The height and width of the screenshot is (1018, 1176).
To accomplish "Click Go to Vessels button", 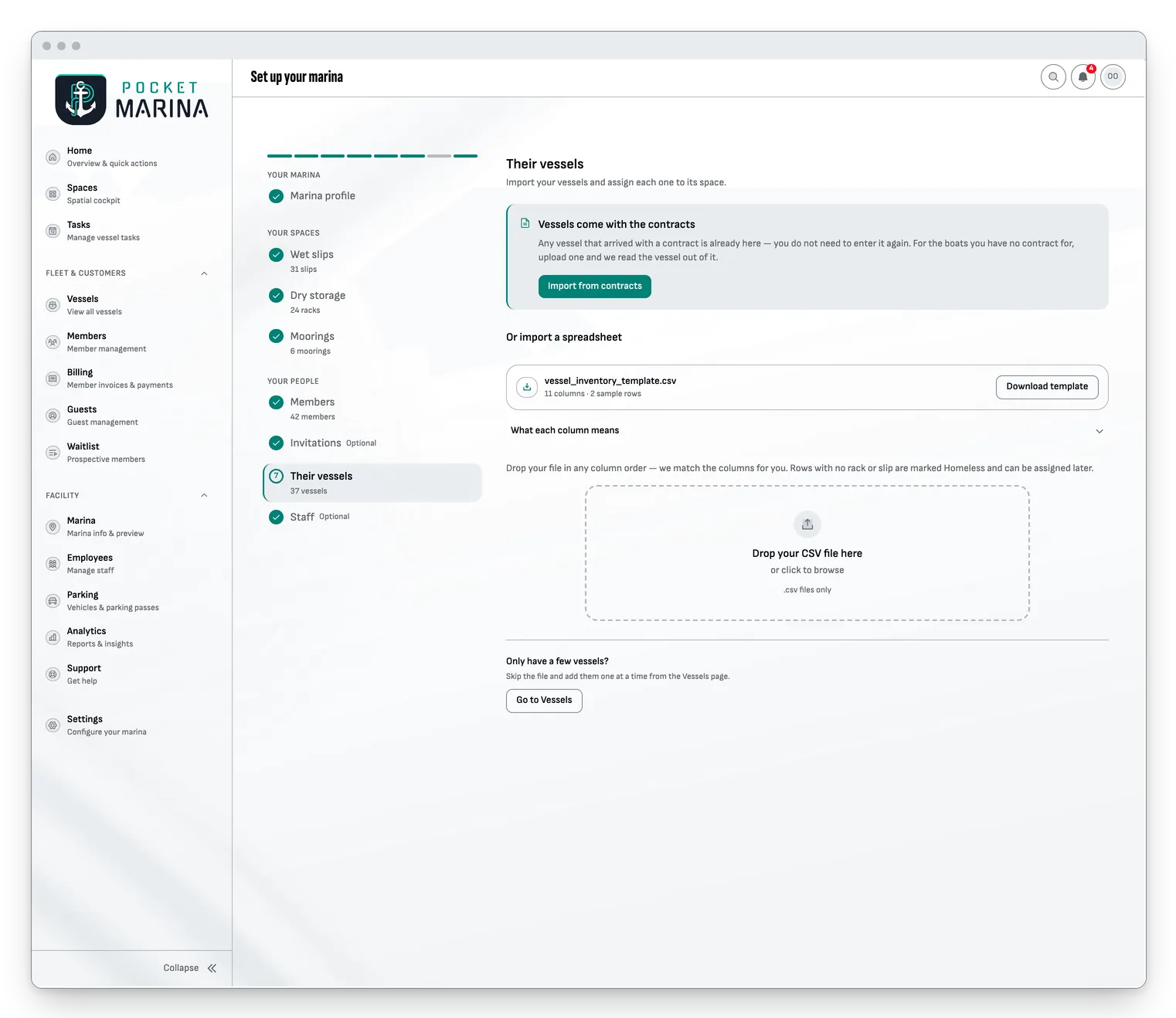I will click(544, 701).
